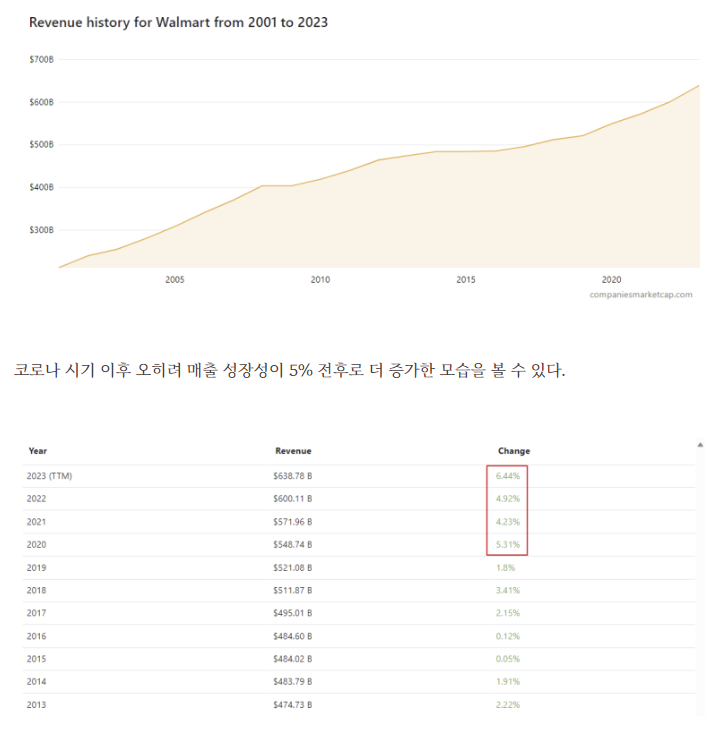
Task: Select the 2016 year cell
Action: [x=36, y=636]
